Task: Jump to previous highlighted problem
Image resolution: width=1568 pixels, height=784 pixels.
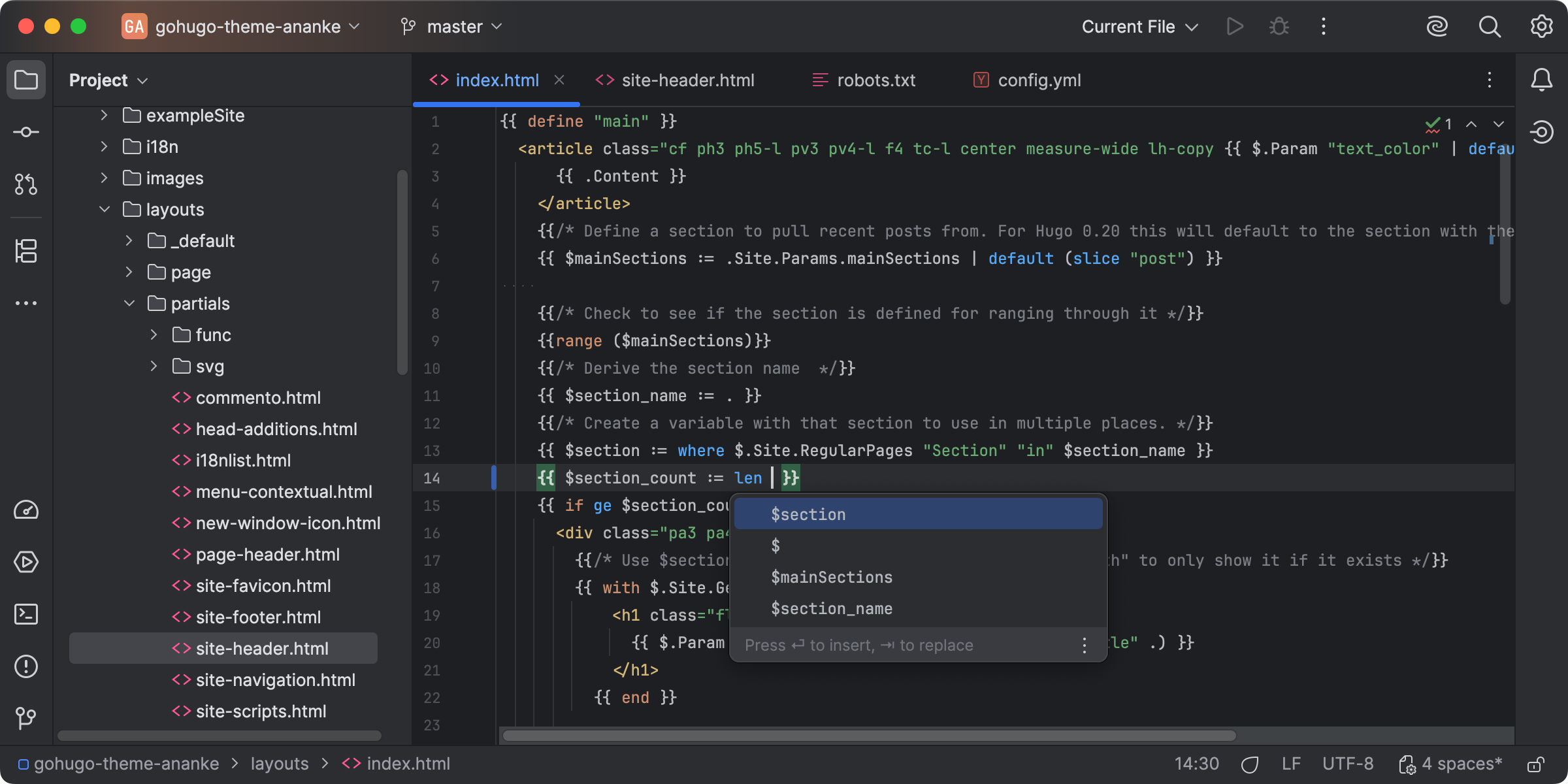Action: pyautogui.click(x=1471, y=124)
